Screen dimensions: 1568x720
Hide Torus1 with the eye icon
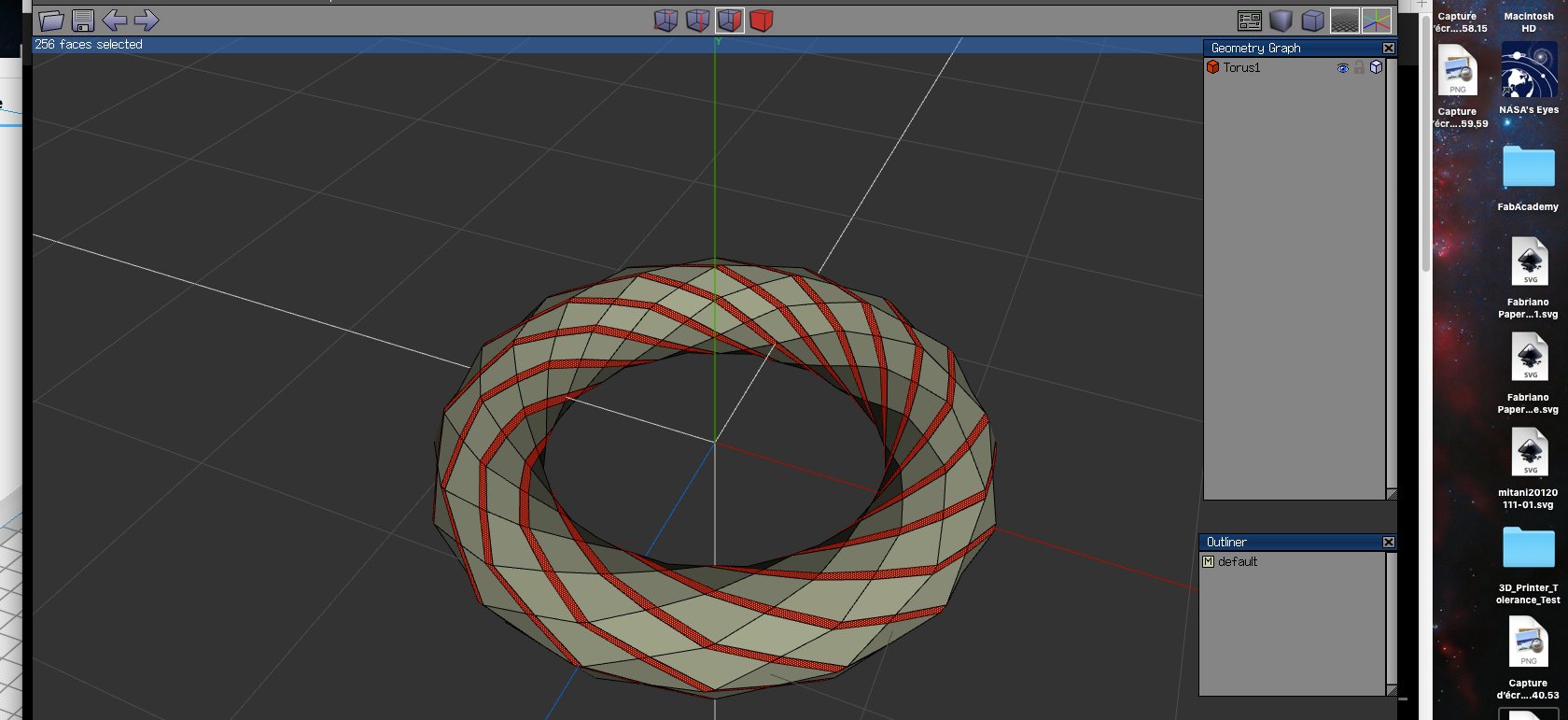coord(1342,68)
